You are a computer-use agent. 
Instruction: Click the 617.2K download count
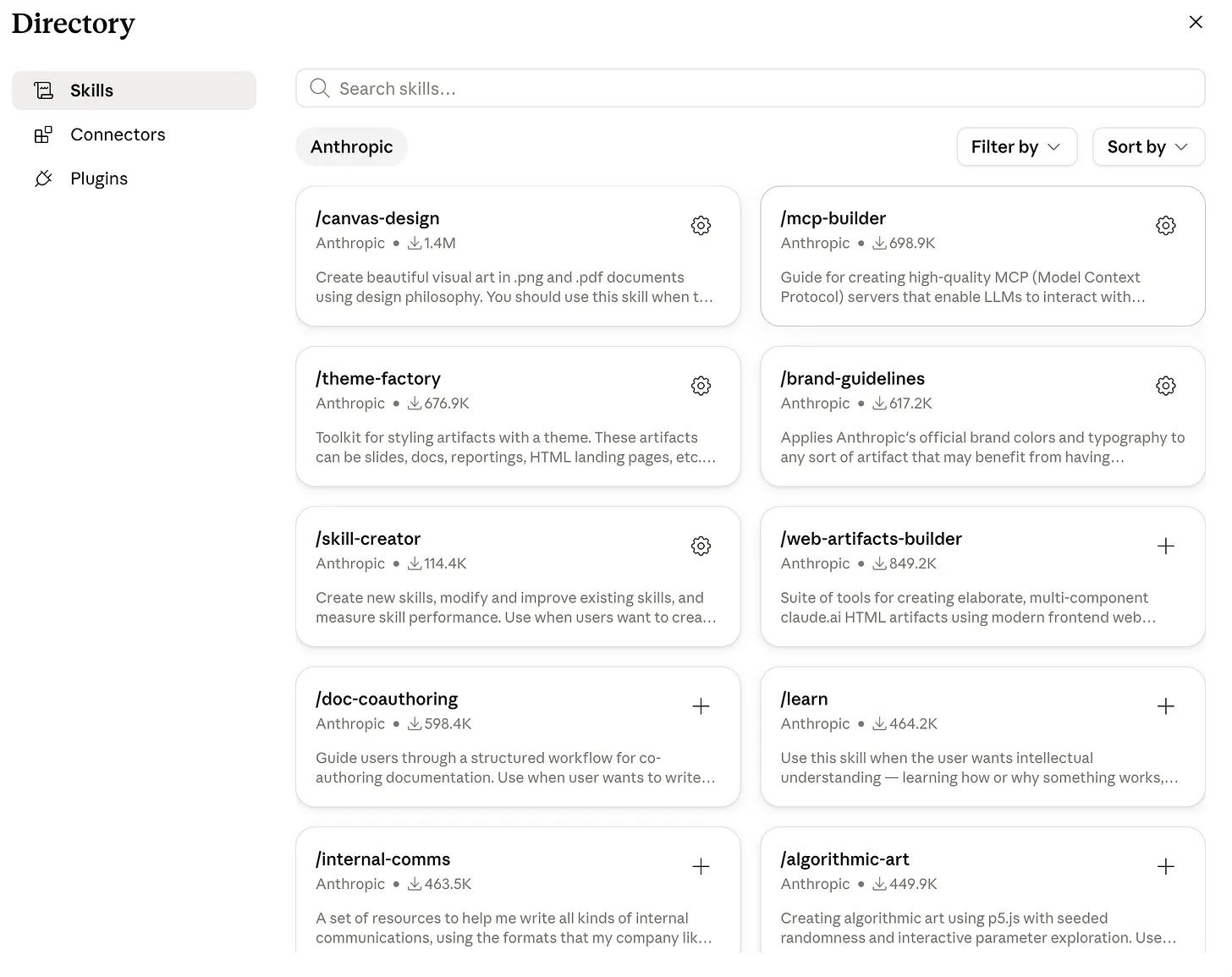910,403
